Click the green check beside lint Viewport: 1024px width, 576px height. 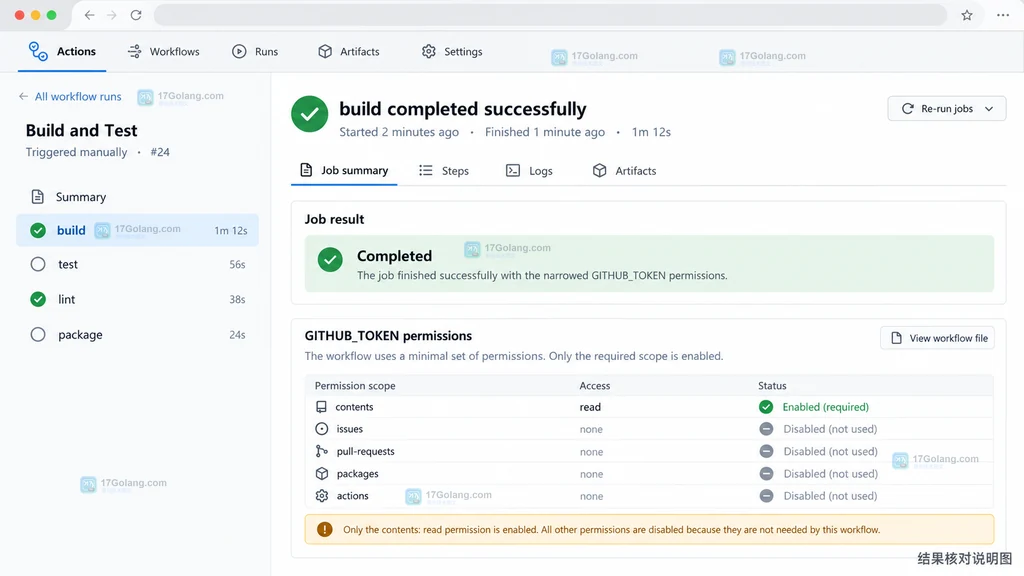[x=38, y=299]
